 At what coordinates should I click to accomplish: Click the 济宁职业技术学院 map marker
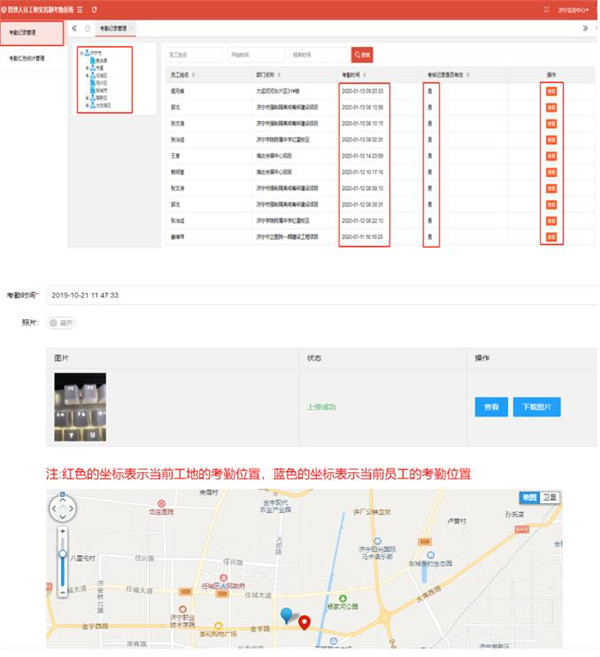coord(182,609)
